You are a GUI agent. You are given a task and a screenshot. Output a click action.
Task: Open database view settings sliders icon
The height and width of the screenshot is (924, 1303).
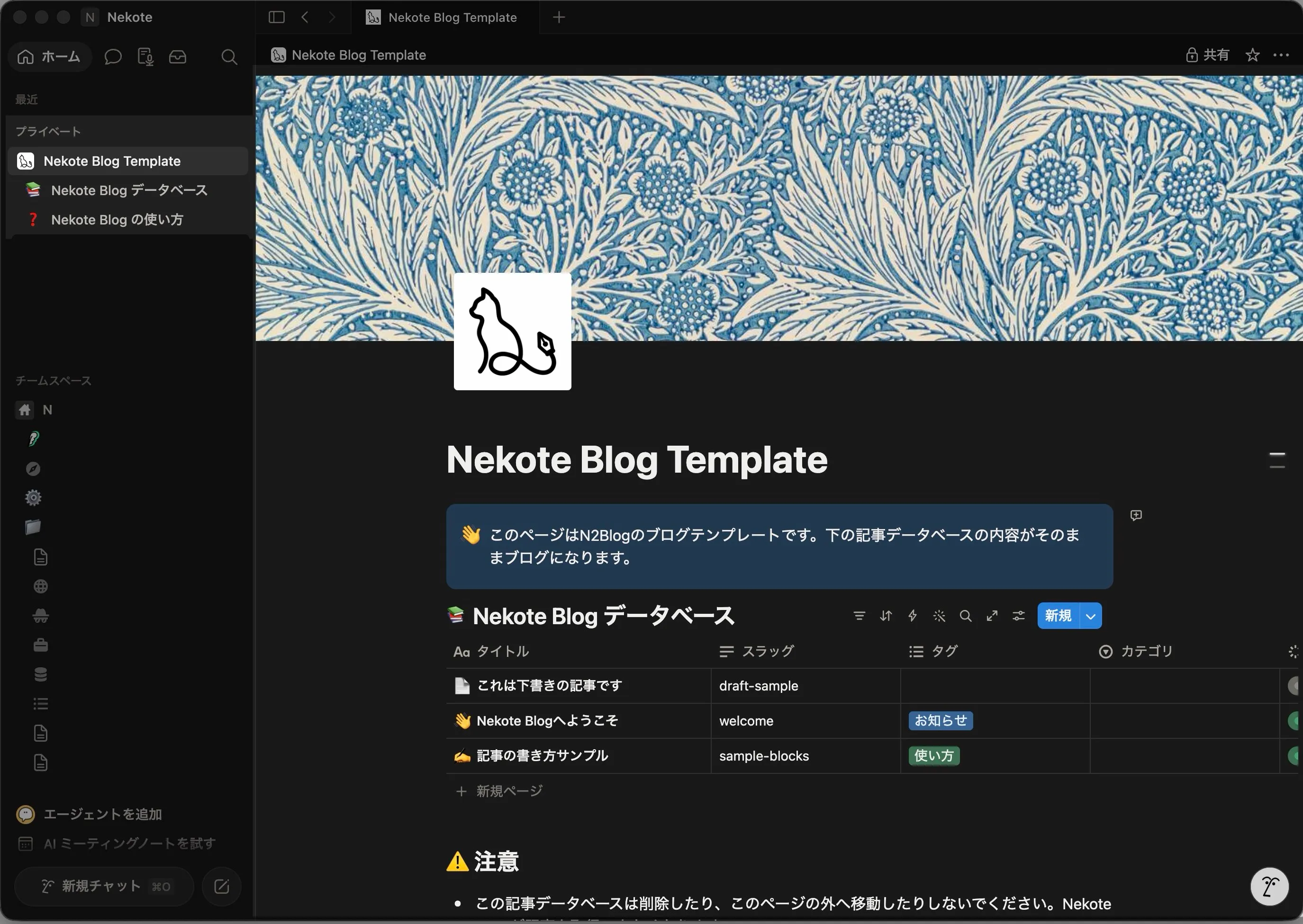tap(1019, 616)
